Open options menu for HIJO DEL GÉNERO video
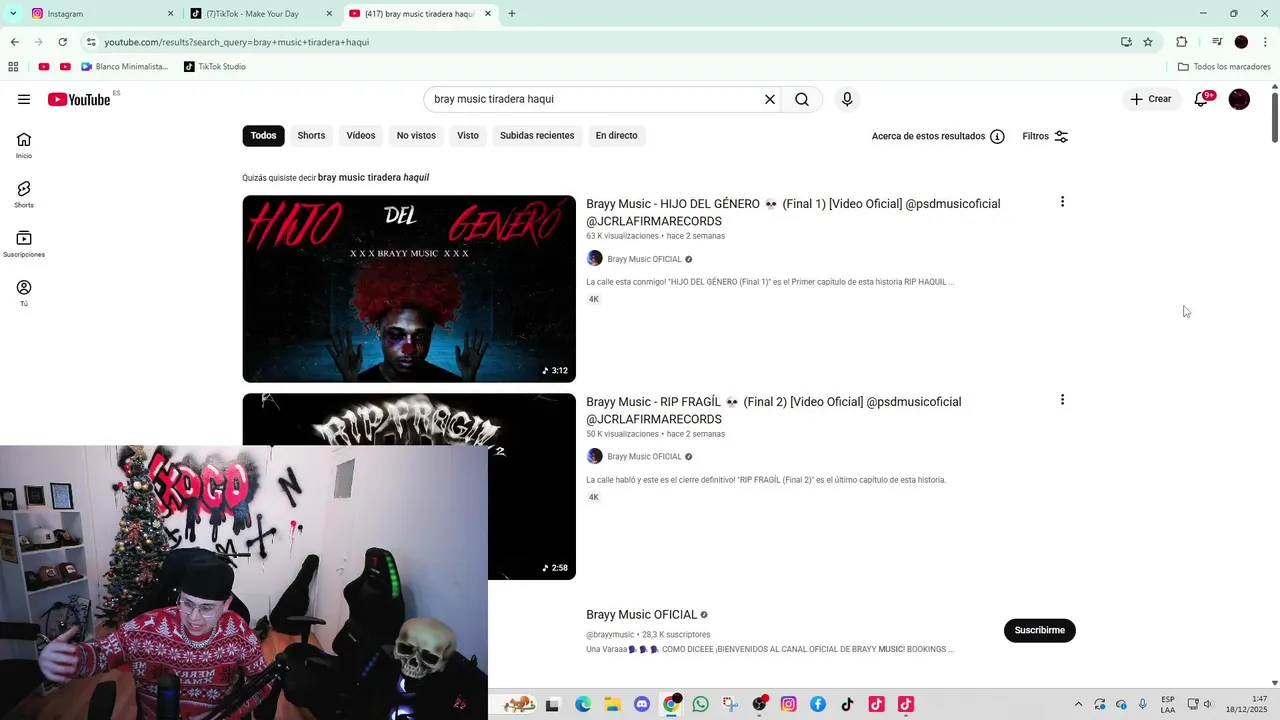1280x720 pixels. pyautogui.click(x=1062, y=202)
